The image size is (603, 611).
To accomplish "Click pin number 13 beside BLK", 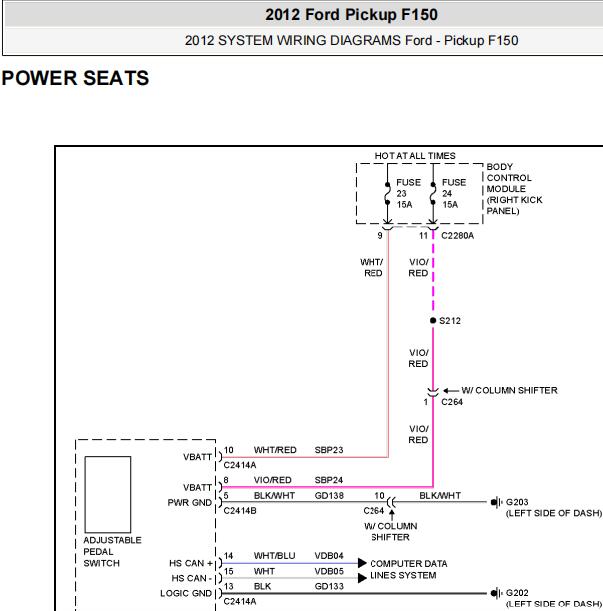I will tap(228, 586).
